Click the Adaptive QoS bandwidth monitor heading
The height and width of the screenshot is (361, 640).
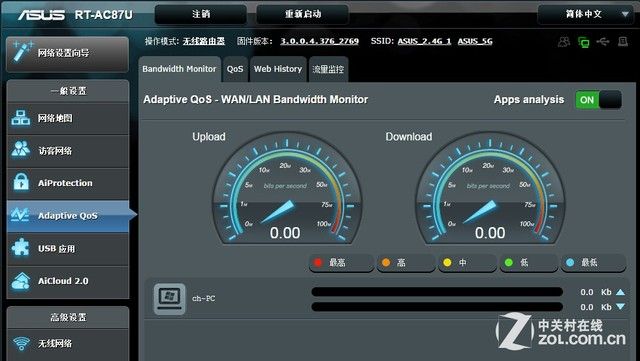point(256,100)
